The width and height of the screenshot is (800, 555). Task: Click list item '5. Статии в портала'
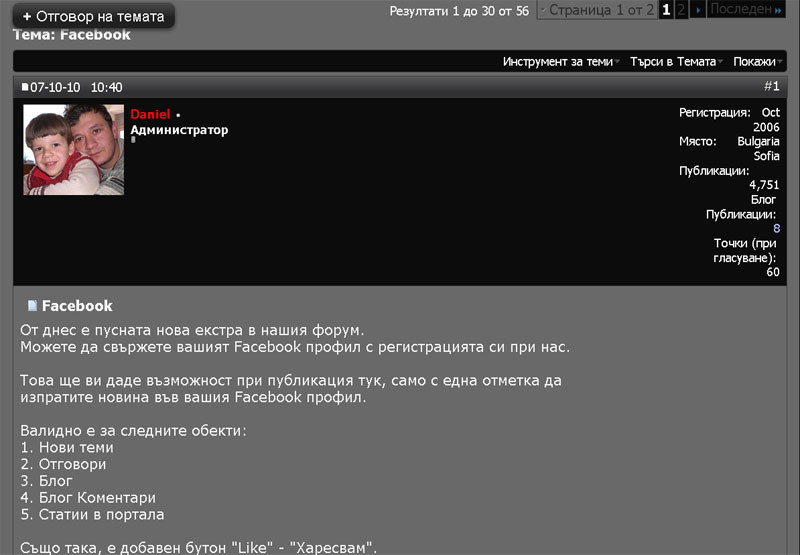(x=92, y=514)
